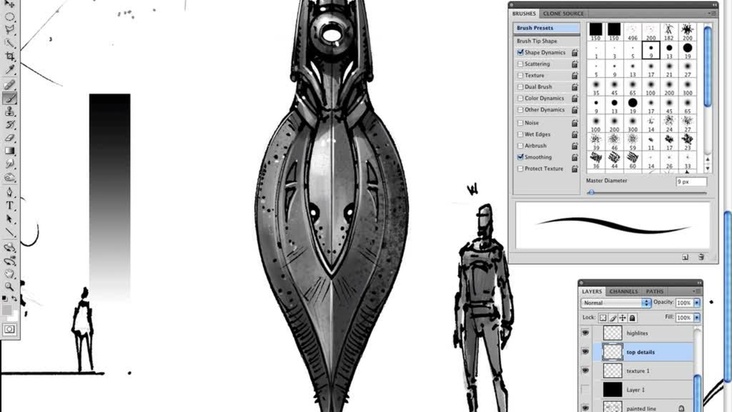Uncheck Shape Dynamics checkbox

520,52
